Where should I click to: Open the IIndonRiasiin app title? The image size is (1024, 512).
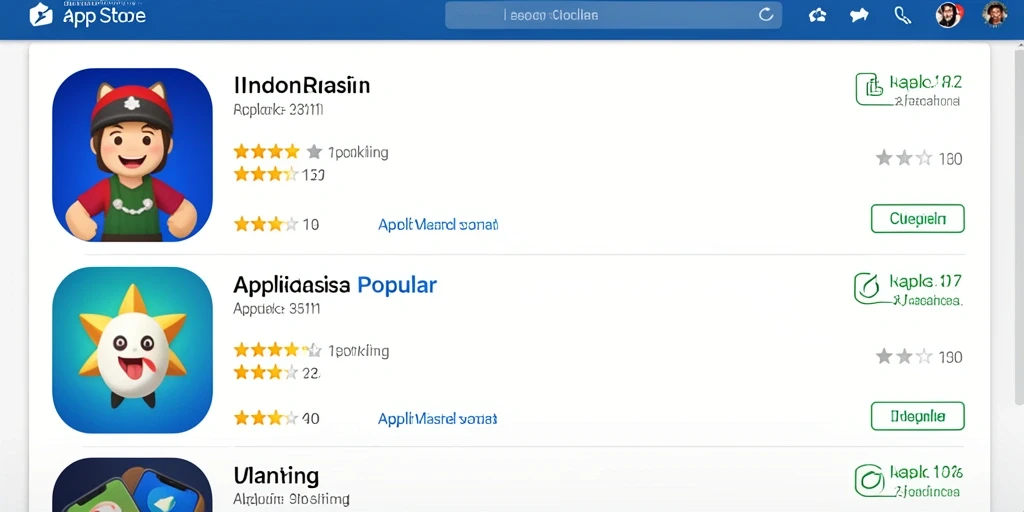click(302, 85)
